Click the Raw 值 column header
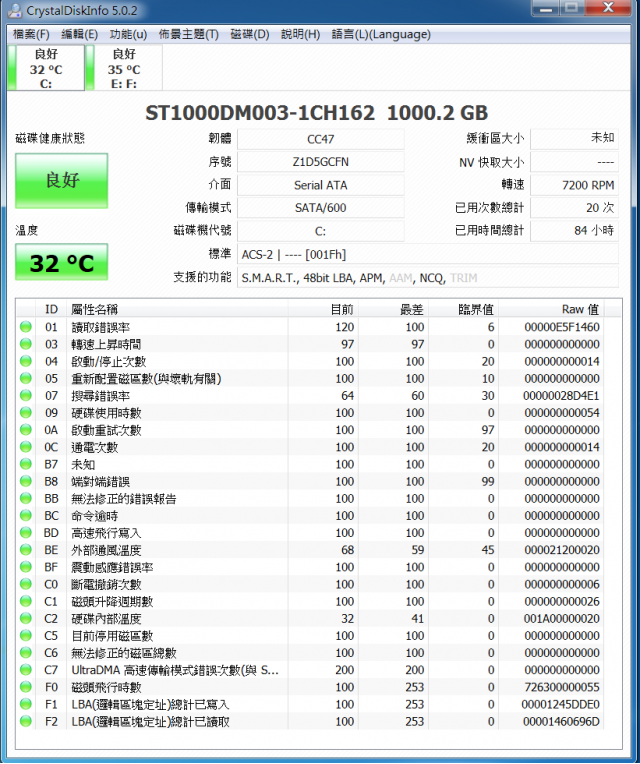This screenshot has height=764, width=640. (551, 309)
